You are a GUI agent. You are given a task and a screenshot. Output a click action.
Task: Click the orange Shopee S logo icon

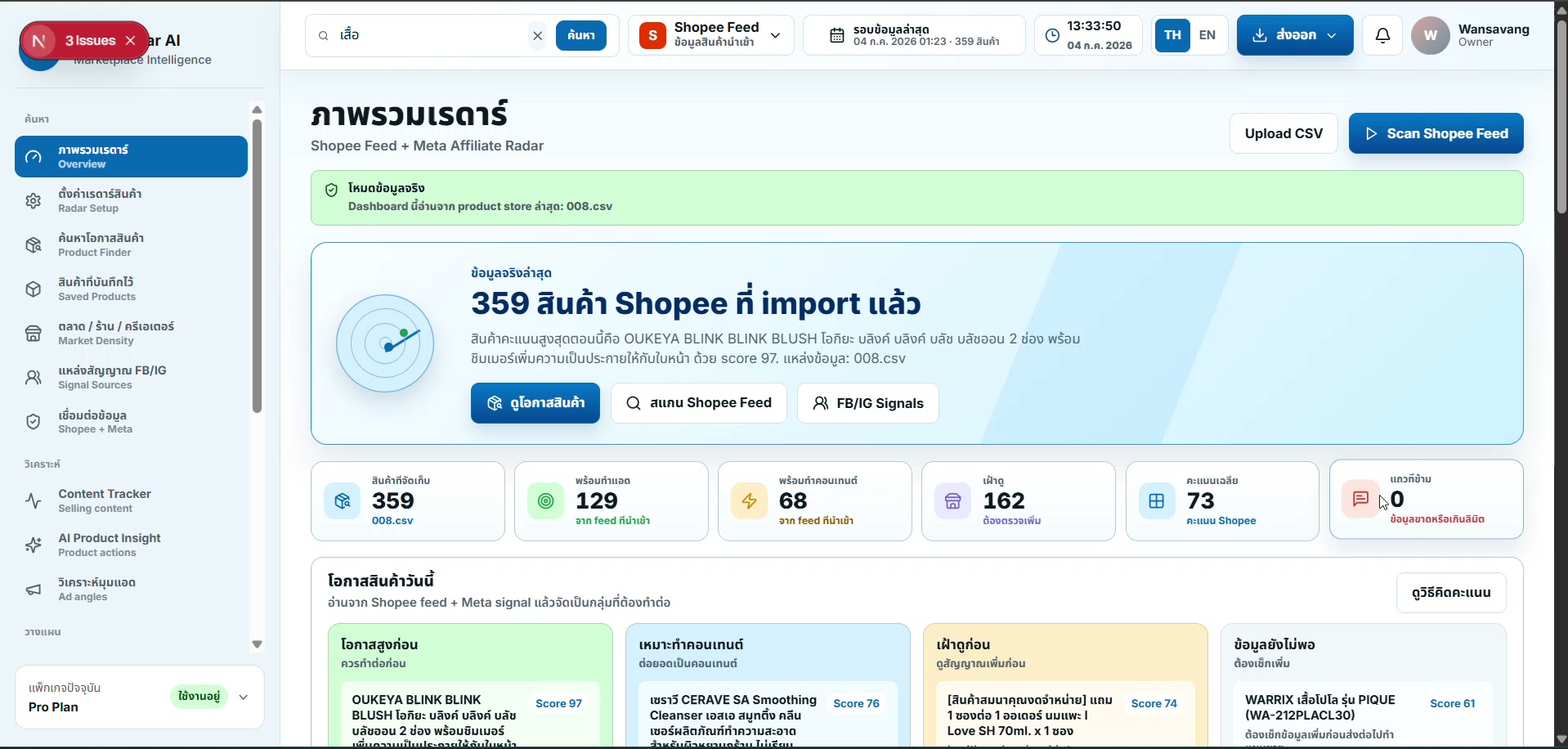tap(652, 35)
